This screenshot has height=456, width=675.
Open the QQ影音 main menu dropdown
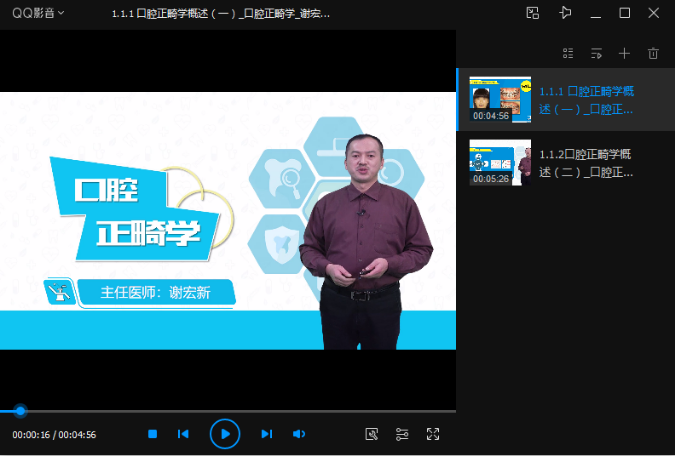pyautogui.click(x=38, y=13)
